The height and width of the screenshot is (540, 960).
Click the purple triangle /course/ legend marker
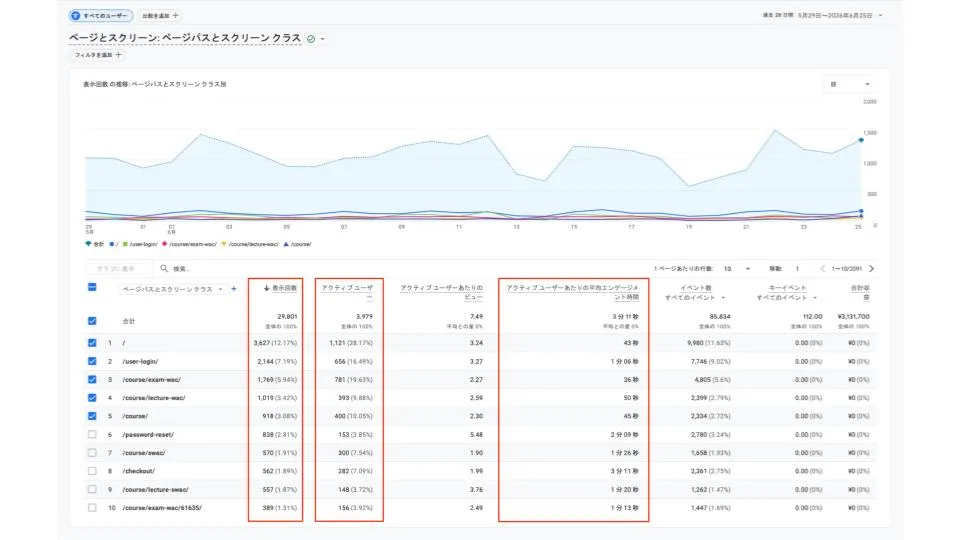tap(285, 244)
